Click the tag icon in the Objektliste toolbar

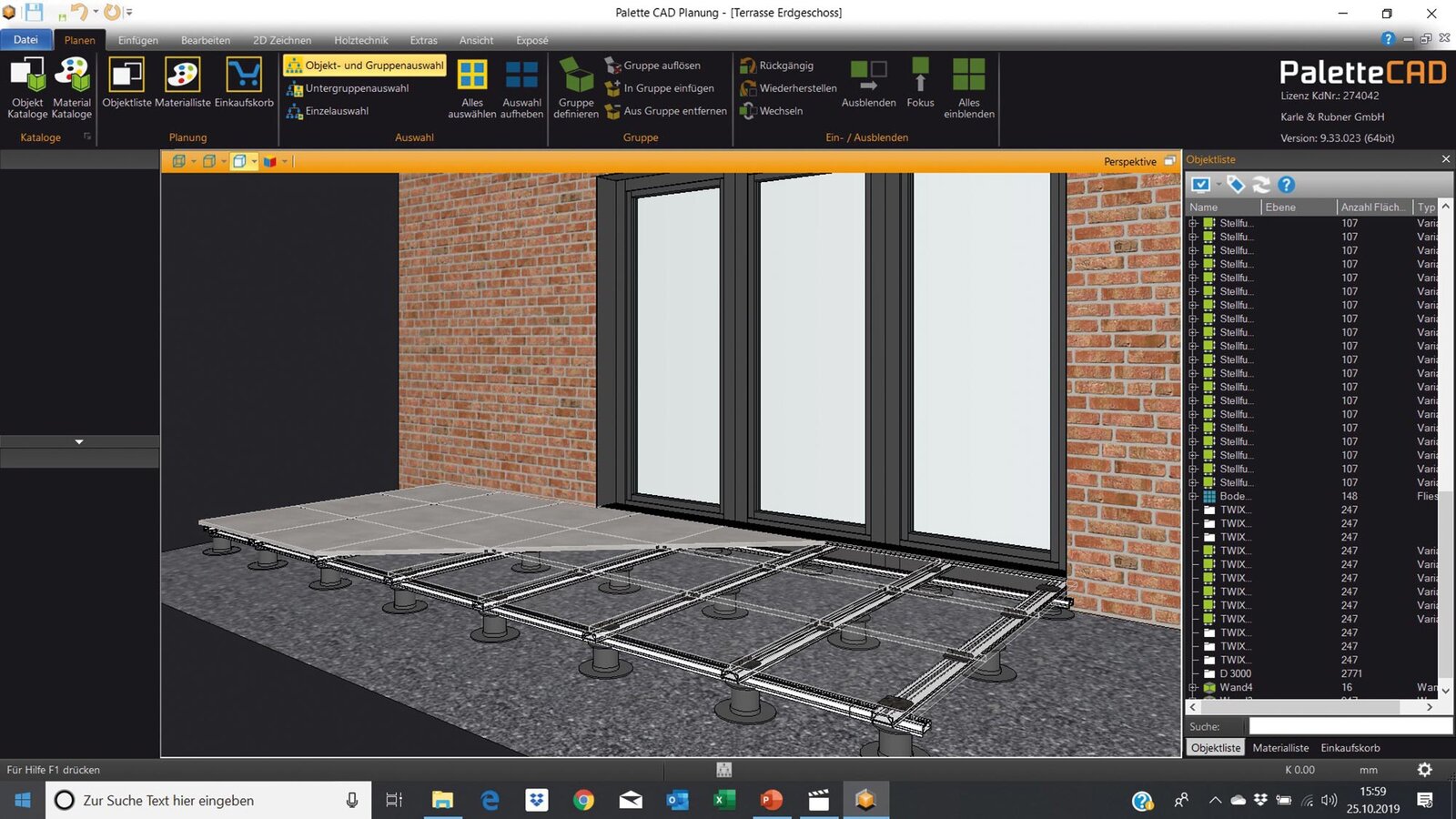point(1235,185)
